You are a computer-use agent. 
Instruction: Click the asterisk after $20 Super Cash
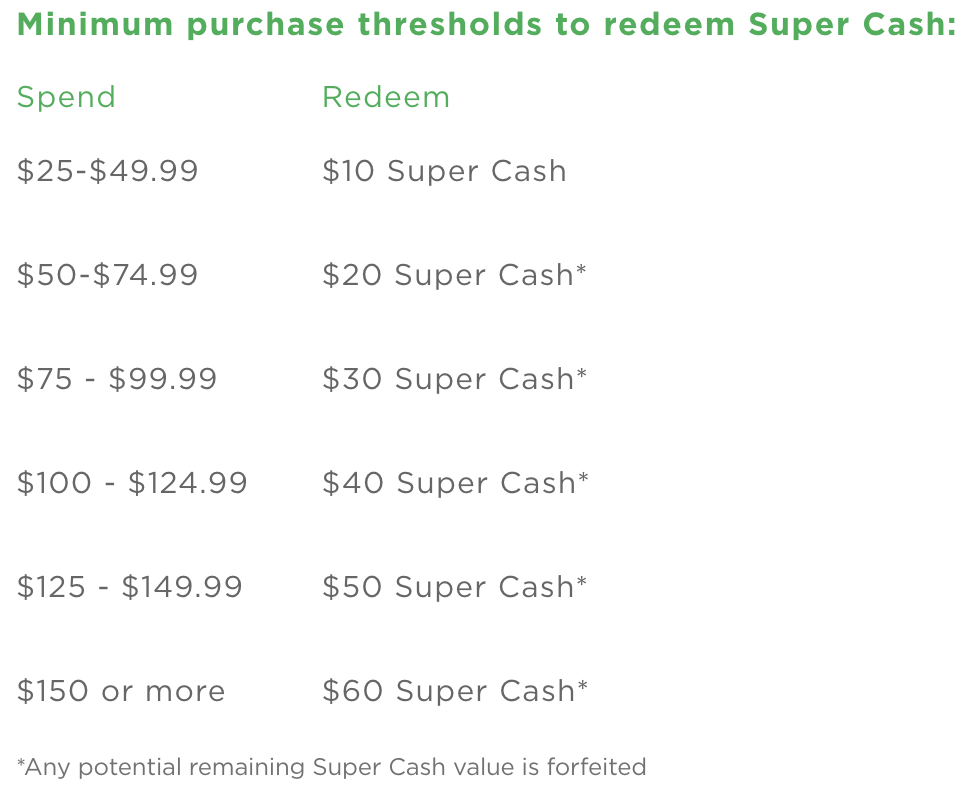[581, 269]
